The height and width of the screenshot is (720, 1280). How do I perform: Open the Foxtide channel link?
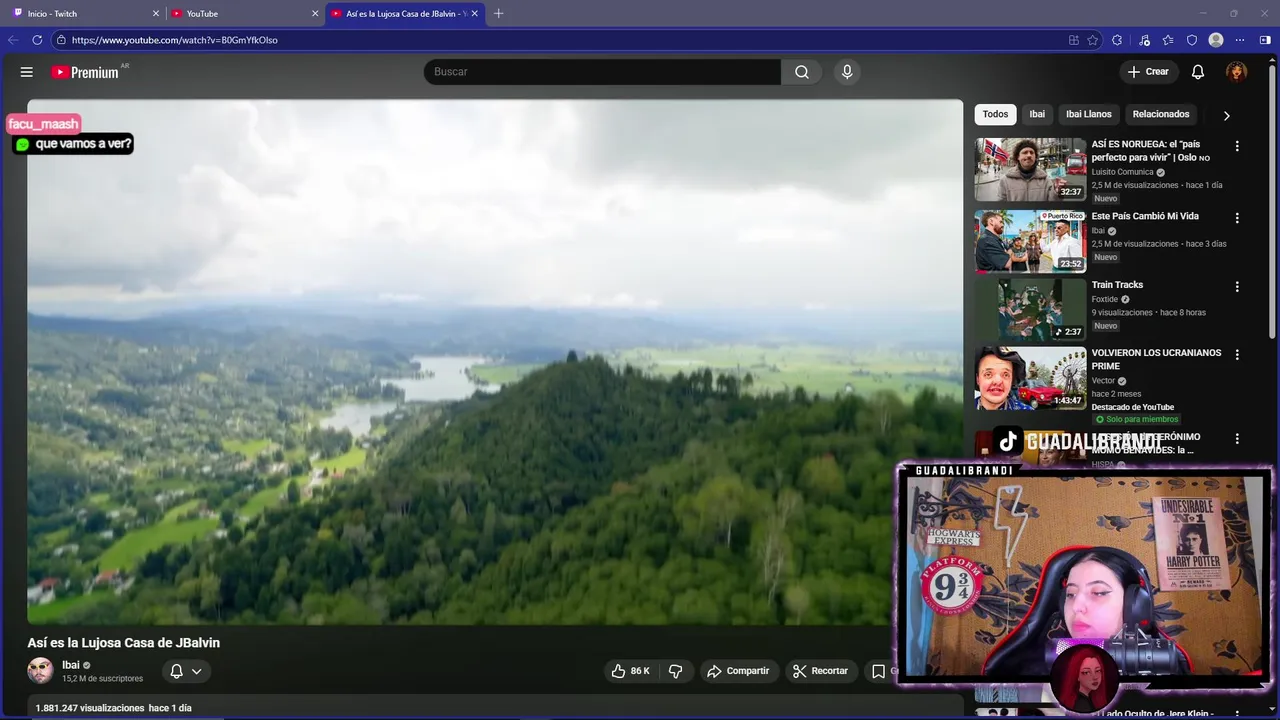point(1105,299)
